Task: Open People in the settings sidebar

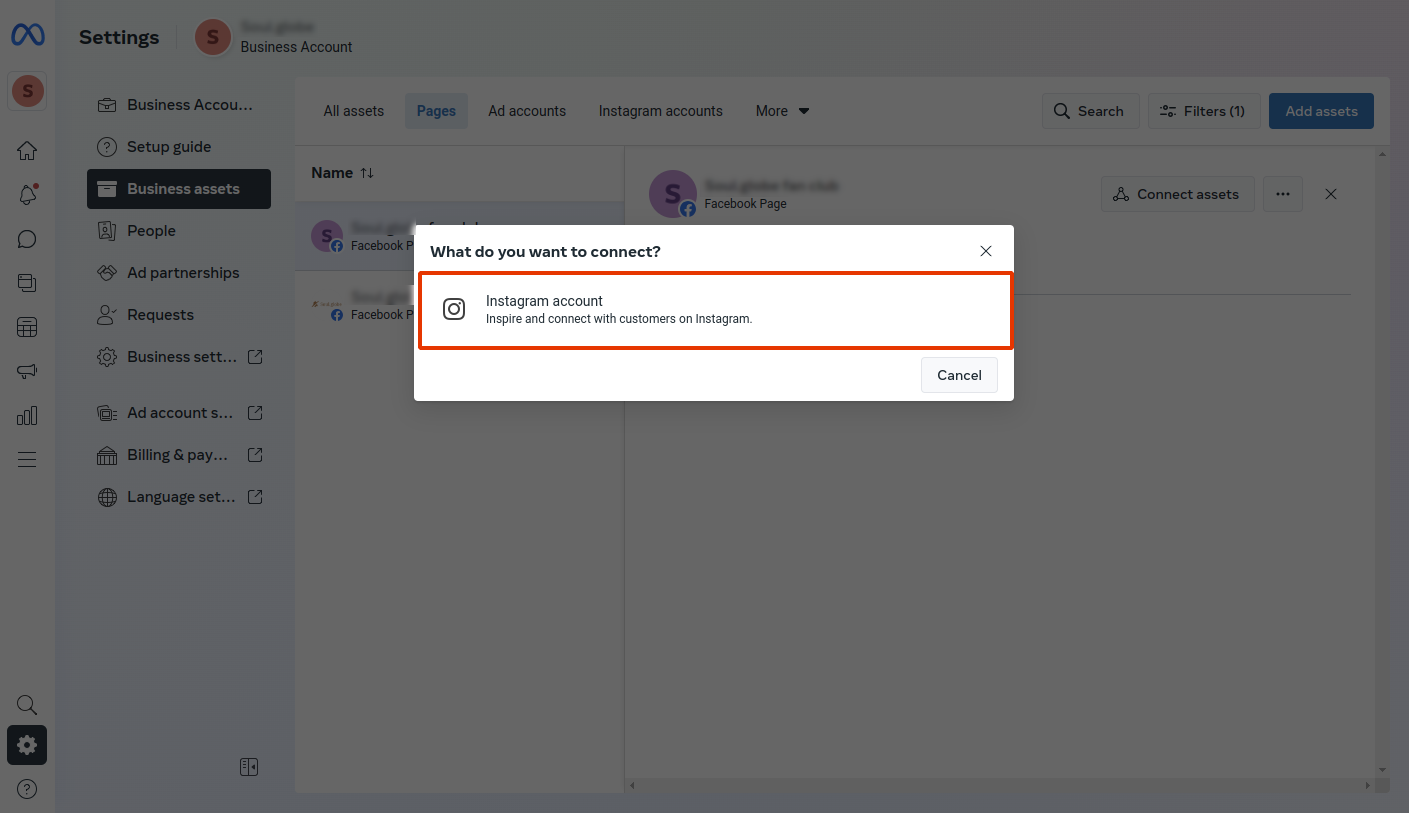Action: [x=151, y=231]
